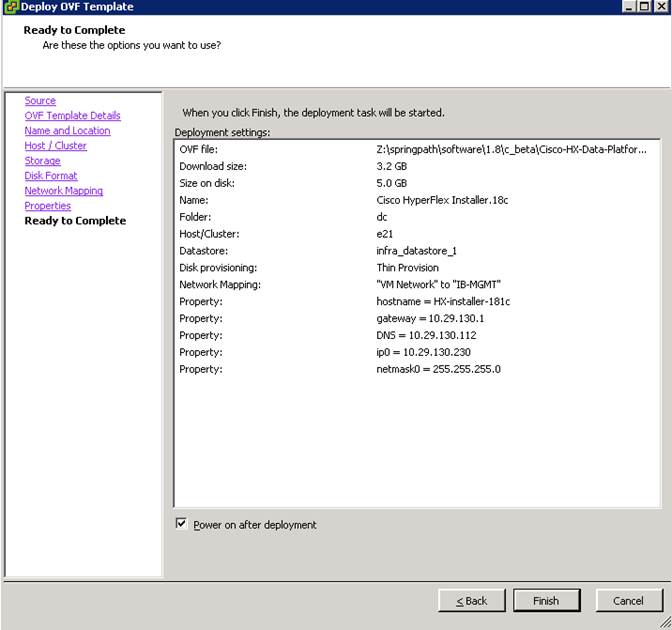Viewport: 672px width, 630px height.
Task: Select the "VM Network" to "IB-MGMT" mapping
Action: click(x=438, y=285)
